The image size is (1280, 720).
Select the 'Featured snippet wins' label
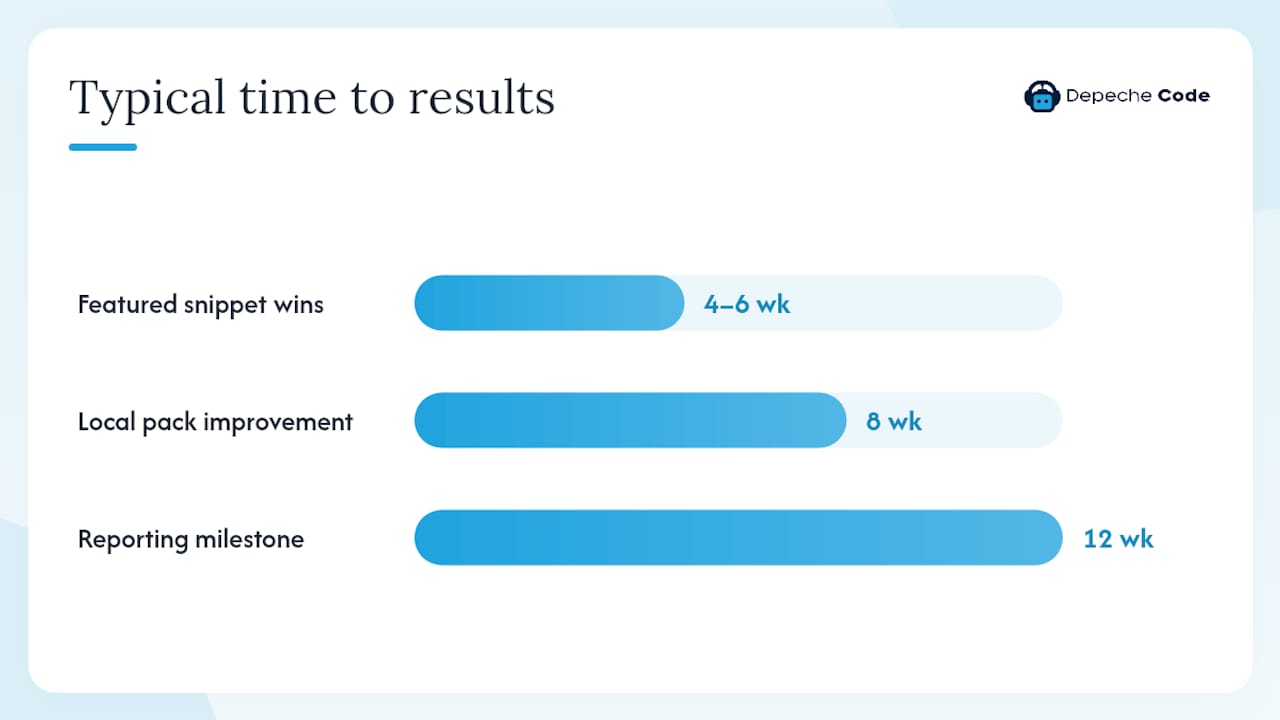[201, 304]
